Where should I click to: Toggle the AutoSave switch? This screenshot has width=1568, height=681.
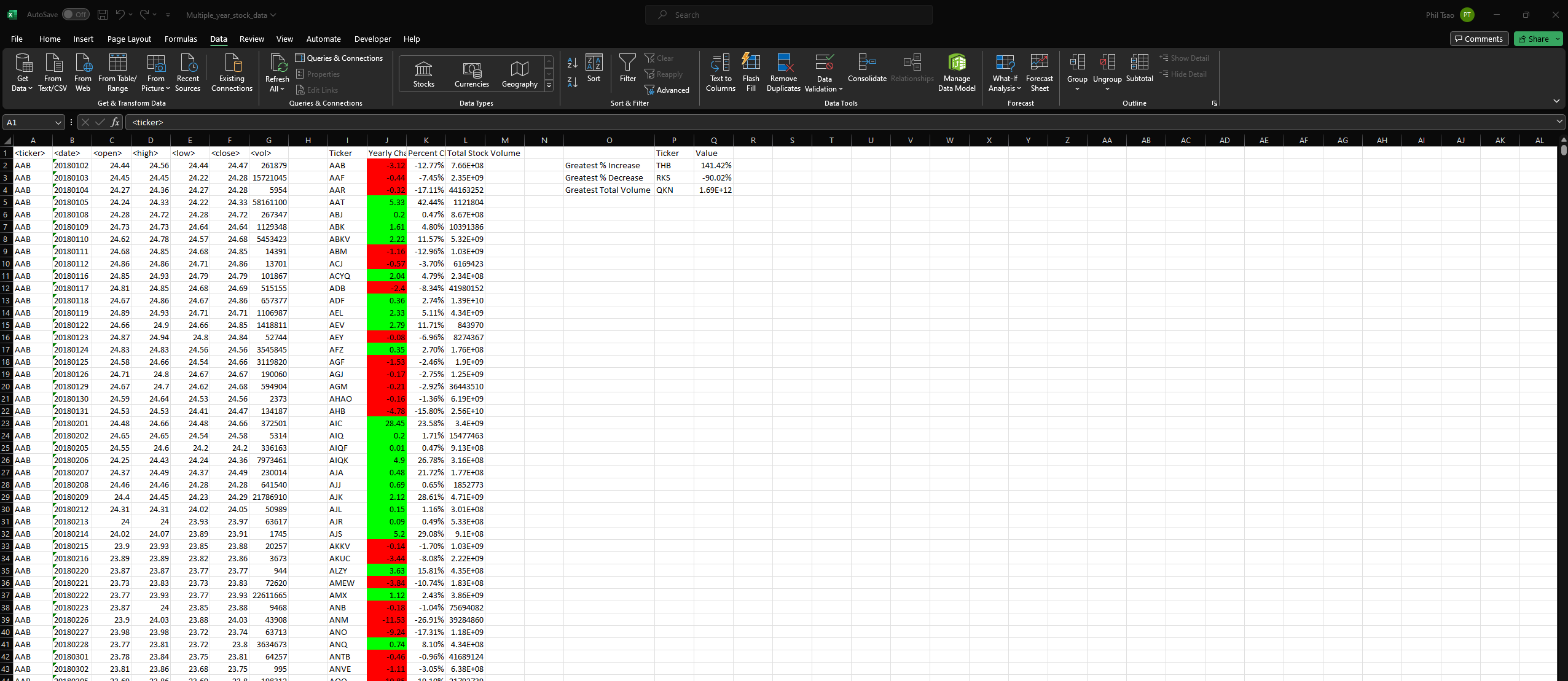point(76,15)
